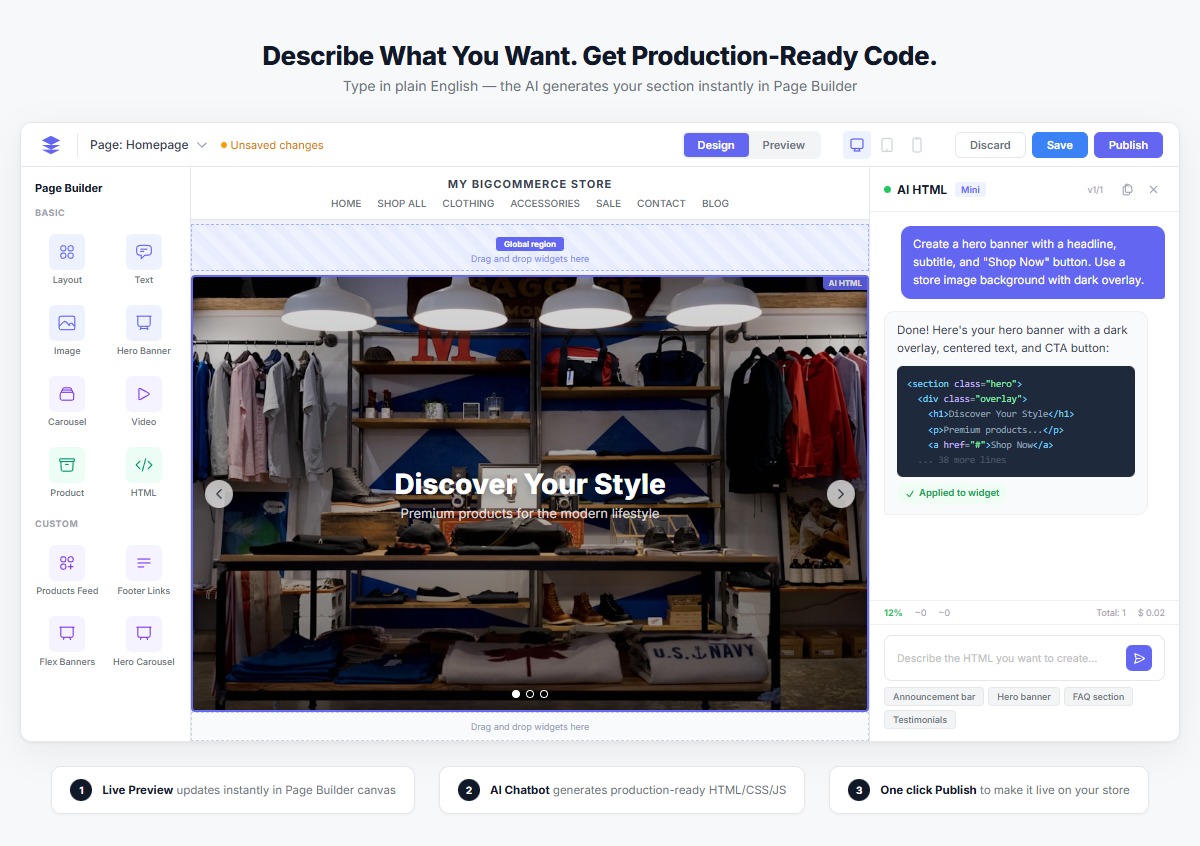Enable desktop preview mode
The image size is (1200, 846).
pos(856,144)
